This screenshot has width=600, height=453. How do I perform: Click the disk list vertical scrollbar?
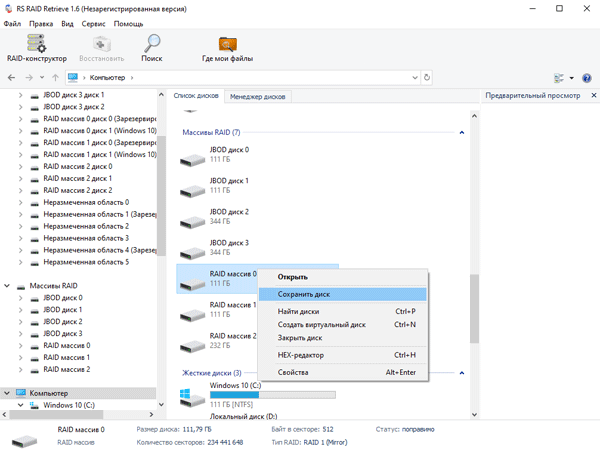coord(474,309)
